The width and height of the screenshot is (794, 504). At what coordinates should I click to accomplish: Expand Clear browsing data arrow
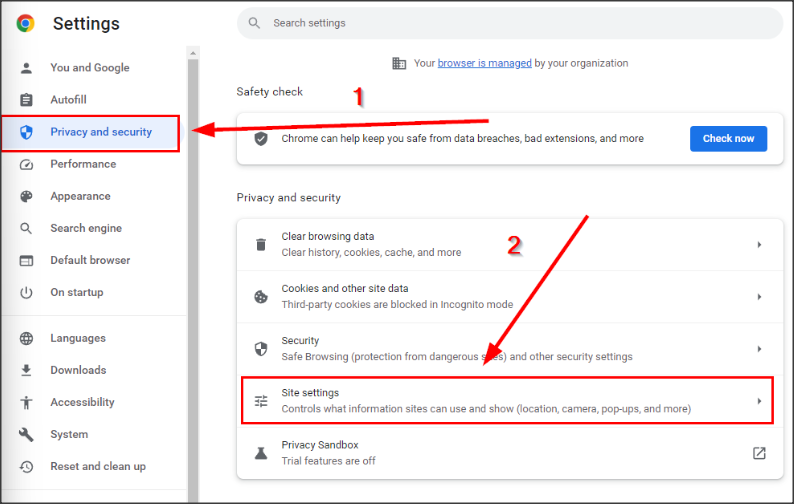(759, 245)
